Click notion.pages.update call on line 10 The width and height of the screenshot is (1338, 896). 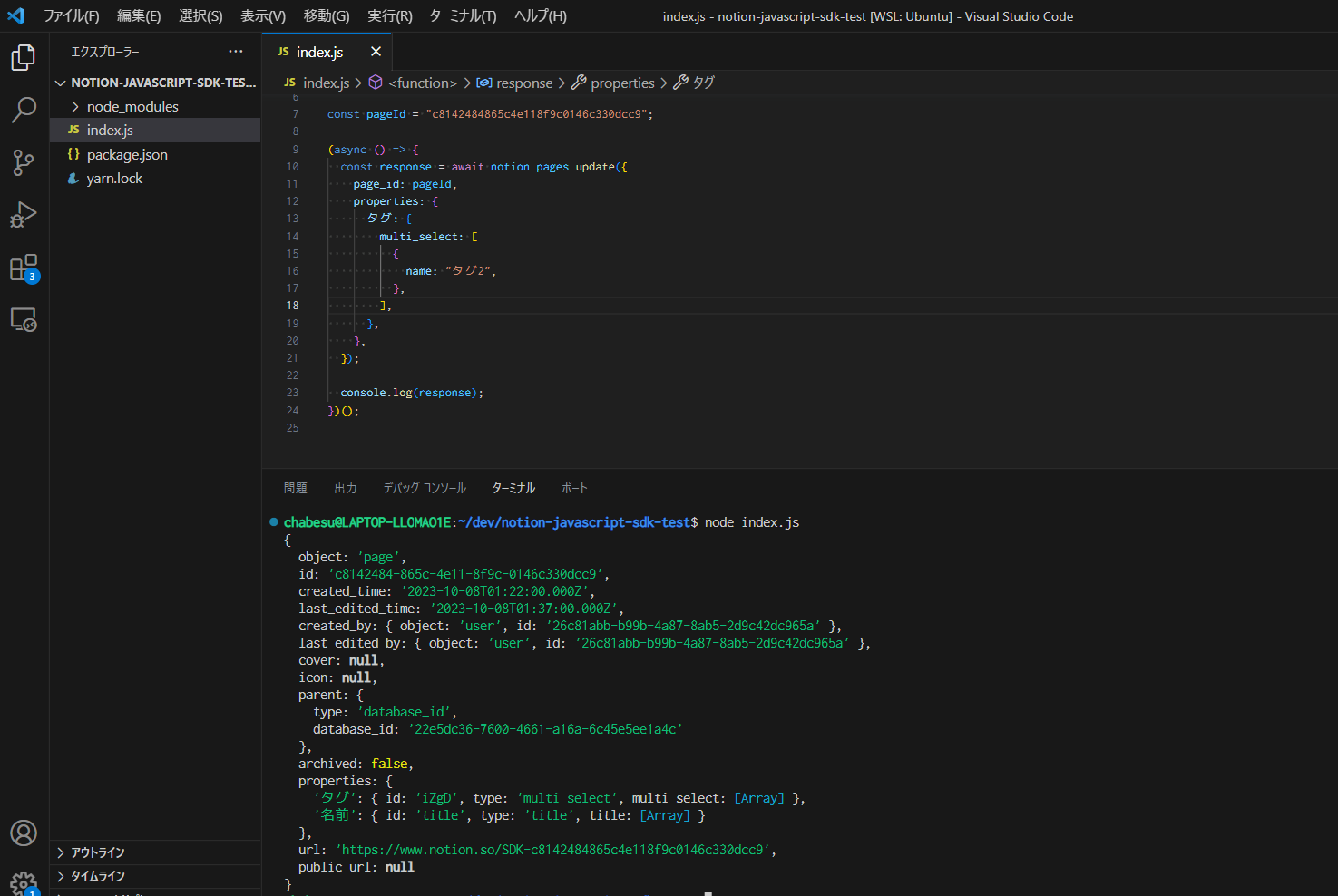point(552,167)
